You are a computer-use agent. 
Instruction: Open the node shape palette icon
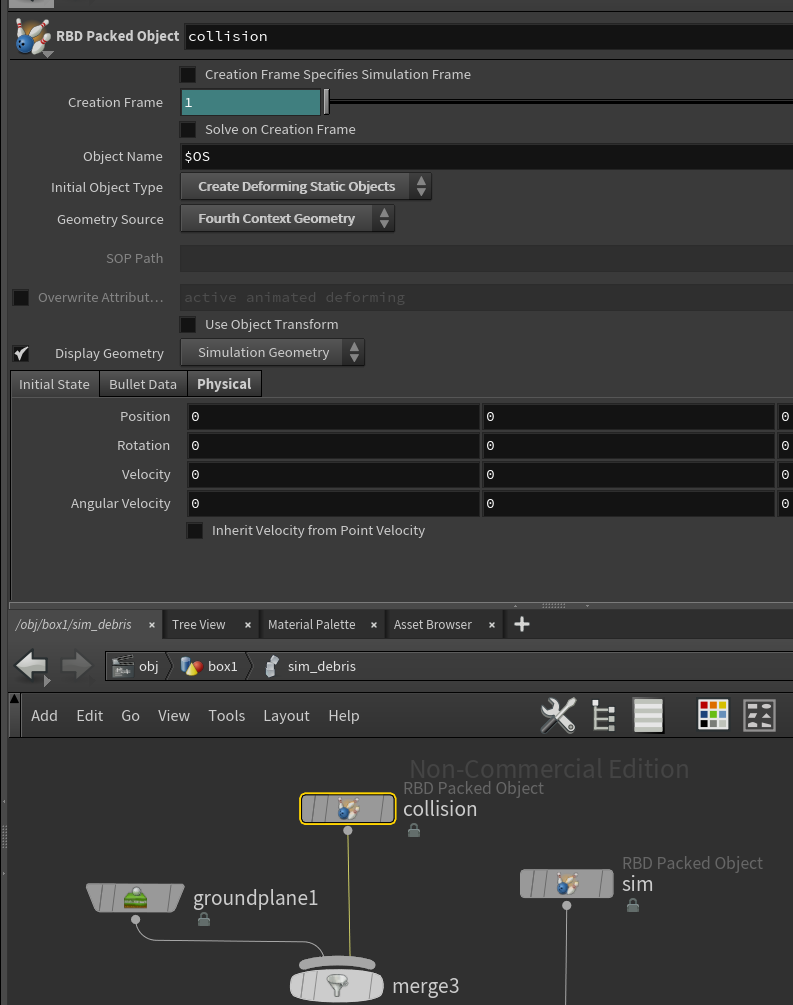(x=759, y=715)
